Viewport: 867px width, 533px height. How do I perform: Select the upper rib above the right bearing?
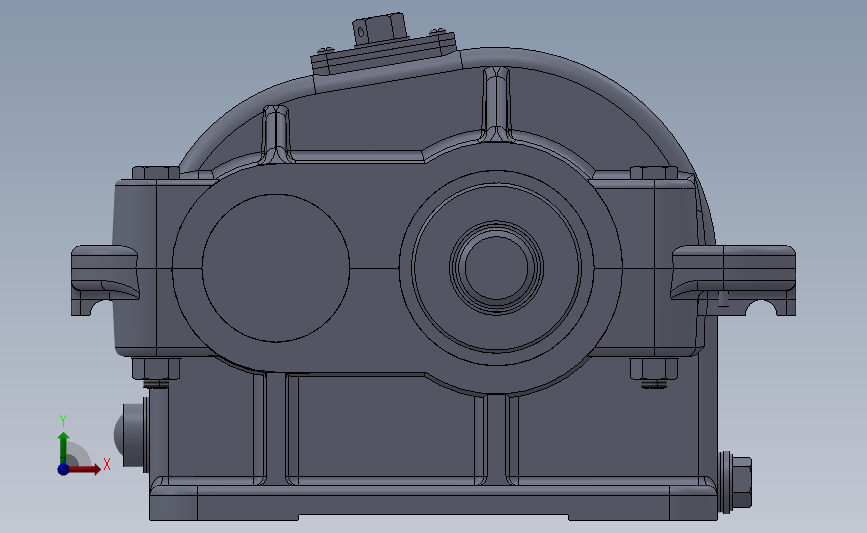coord(496,103)
